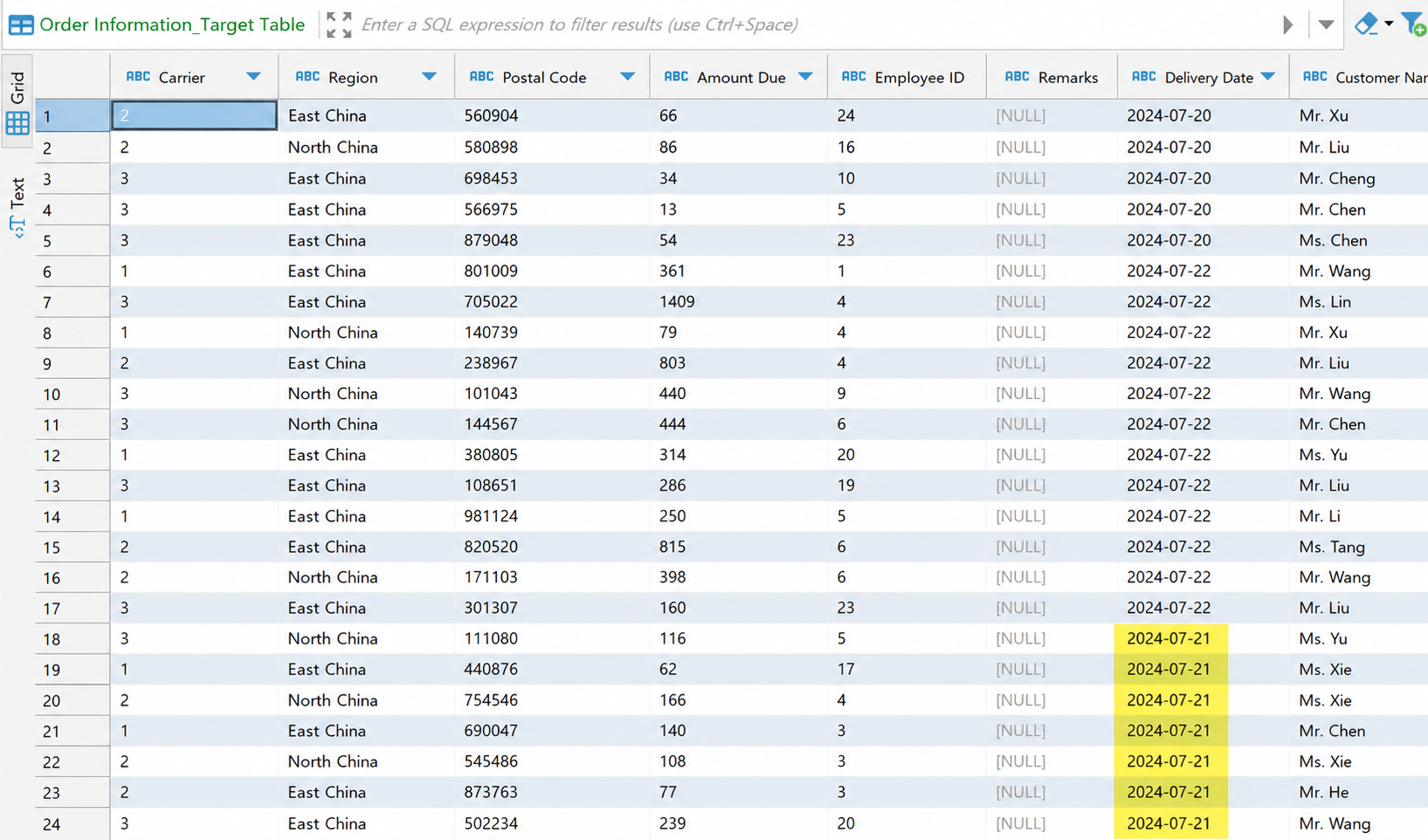
Task: Click amount due 286 cell
Action: click(739, 485)
